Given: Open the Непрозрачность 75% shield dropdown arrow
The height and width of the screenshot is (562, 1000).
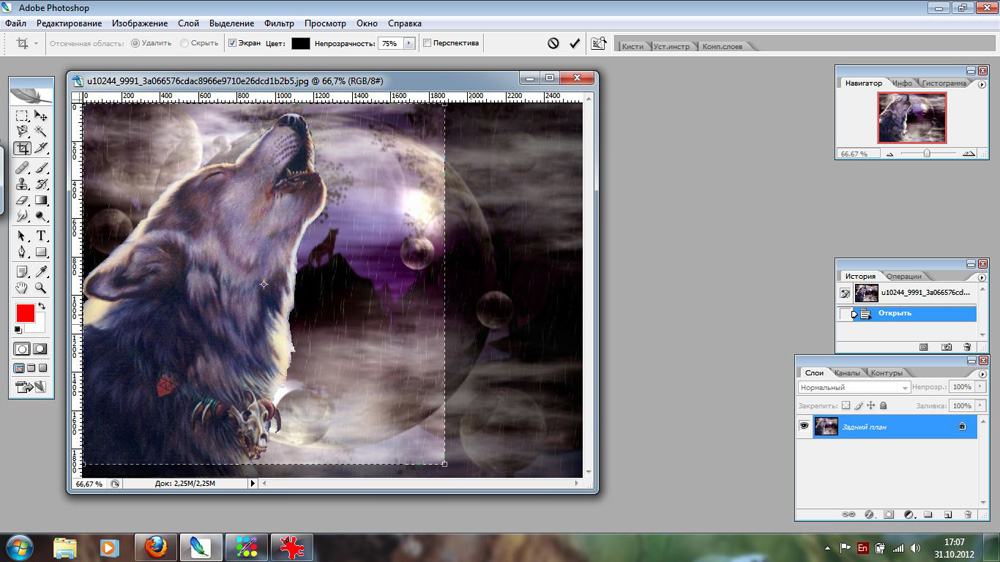Looking at the screenshot, I should coord(409,43).
